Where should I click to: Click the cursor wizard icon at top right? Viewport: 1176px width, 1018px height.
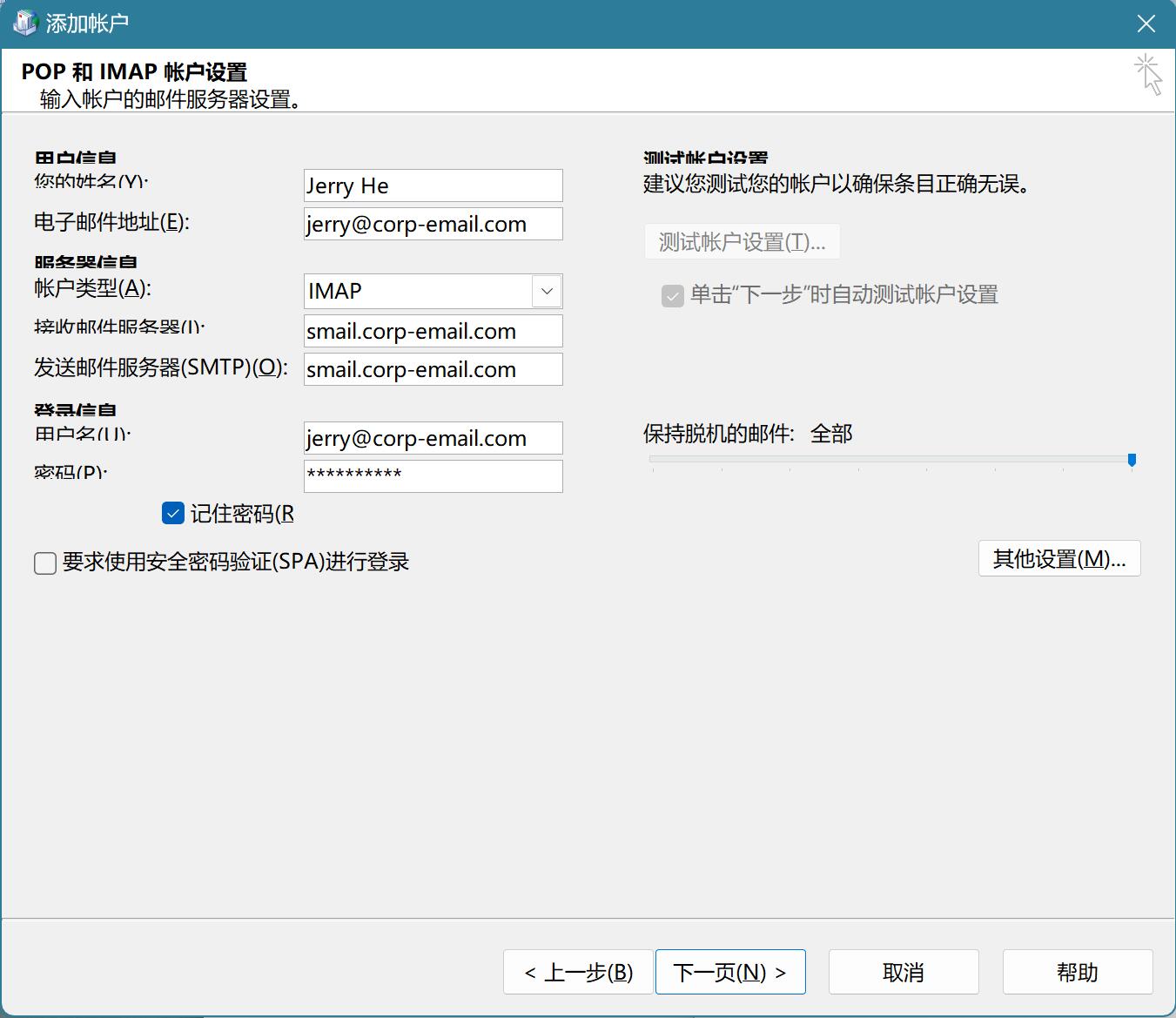(x=1148, y=74)
